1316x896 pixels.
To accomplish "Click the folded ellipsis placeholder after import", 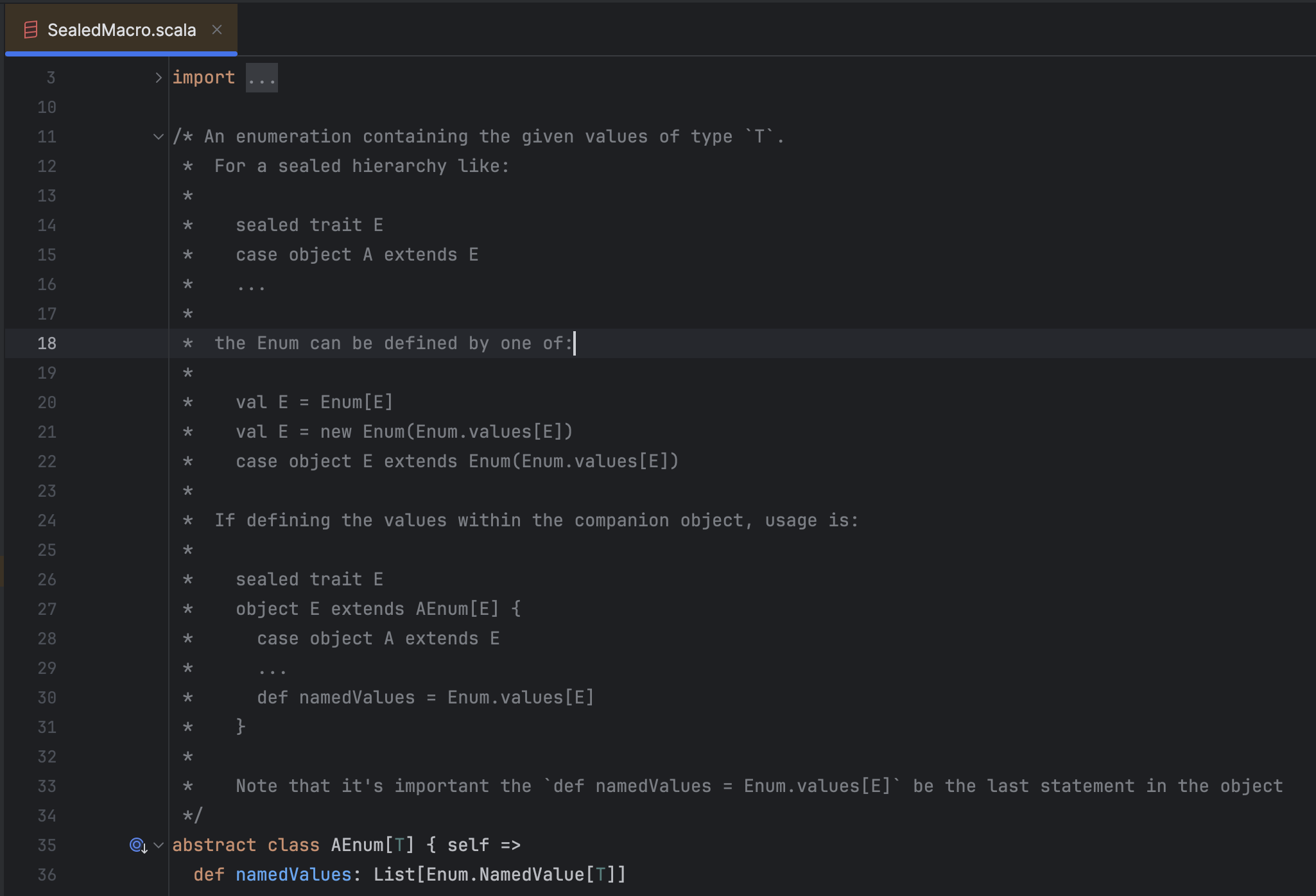I will [262, 78].
